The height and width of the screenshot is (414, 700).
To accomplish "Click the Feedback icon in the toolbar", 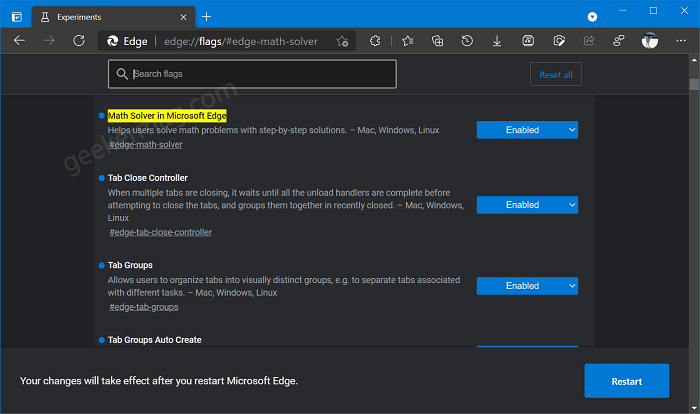I will click(x=619, y=41).
